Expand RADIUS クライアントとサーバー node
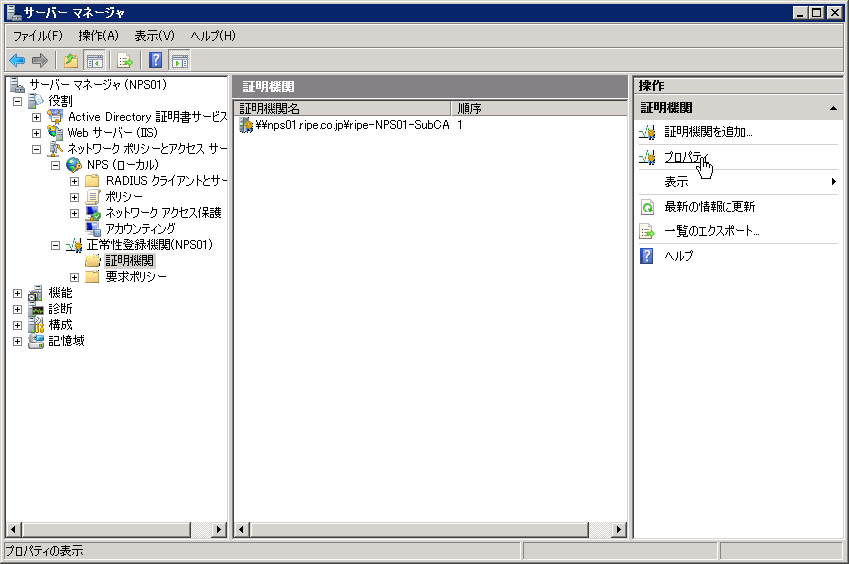This screenshot has width=849, height=564. (x=74, y=181)
